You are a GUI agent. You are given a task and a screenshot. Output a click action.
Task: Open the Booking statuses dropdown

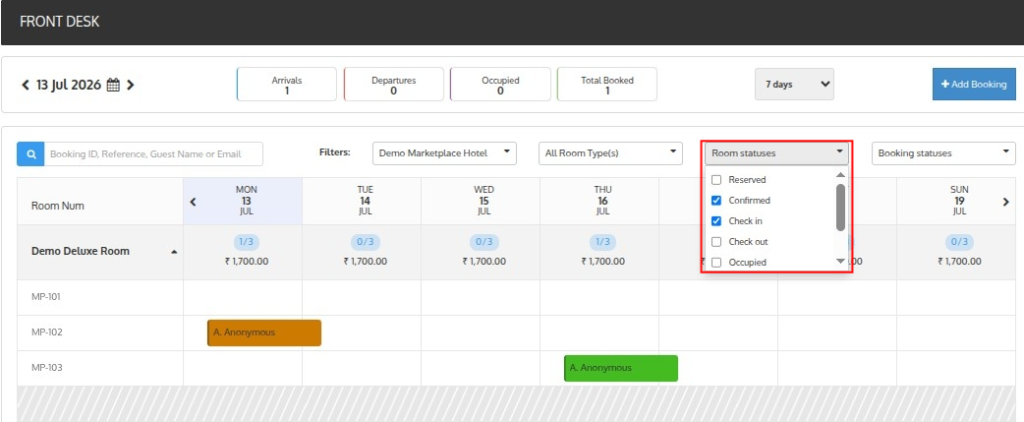pyautogui.click(x=944, y=154)
